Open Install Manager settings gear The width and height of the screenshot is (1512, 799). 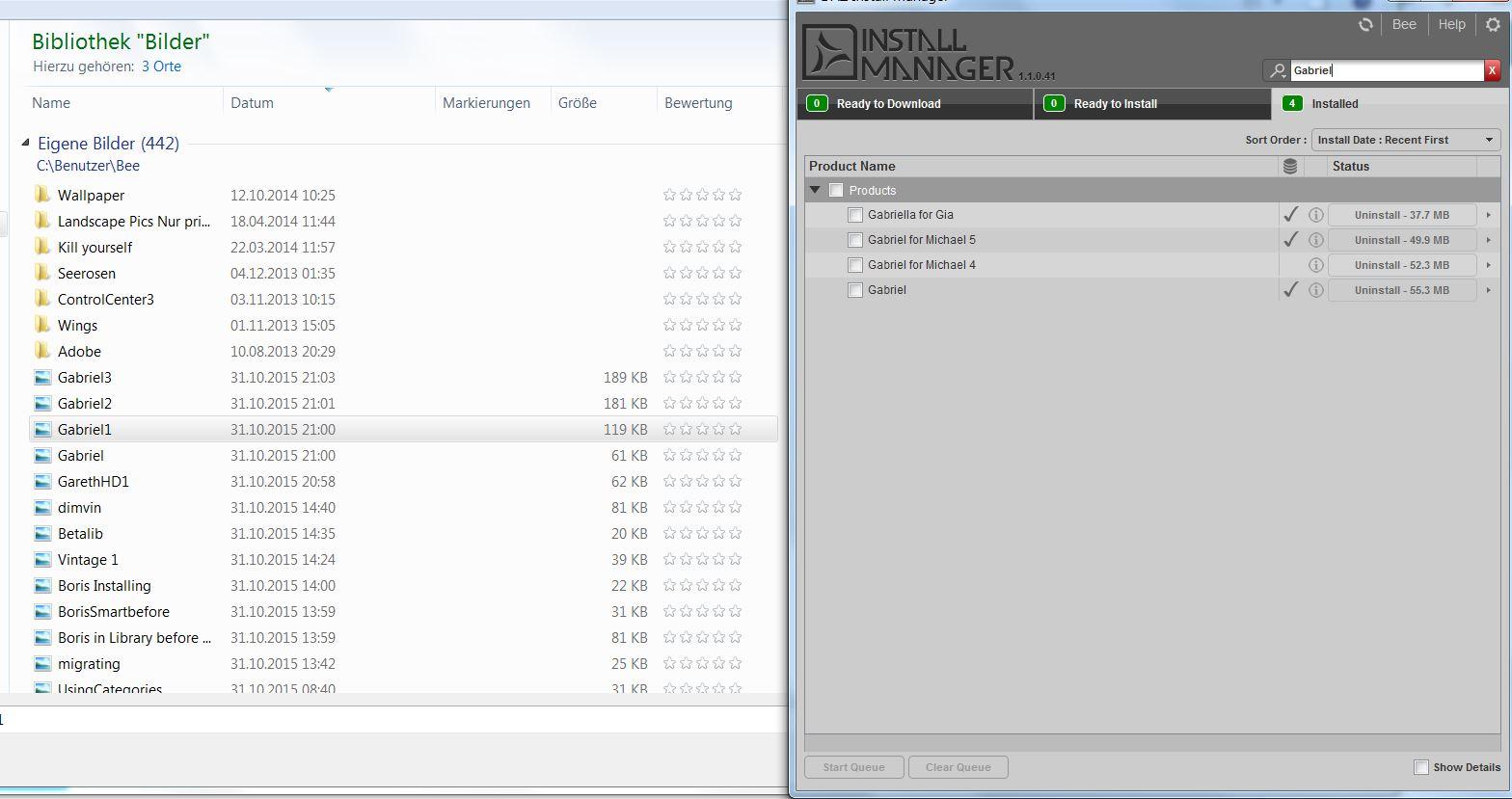click(1493, 25)
